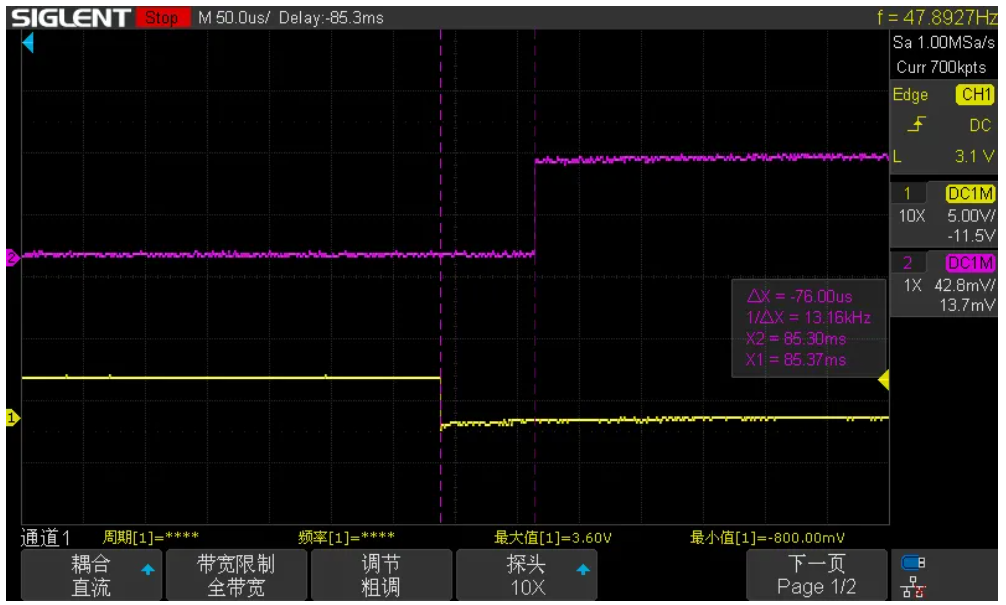Viewport: 1006px width, 605px height.
Task: Click the Edge trigger type label
Action: 910,95
